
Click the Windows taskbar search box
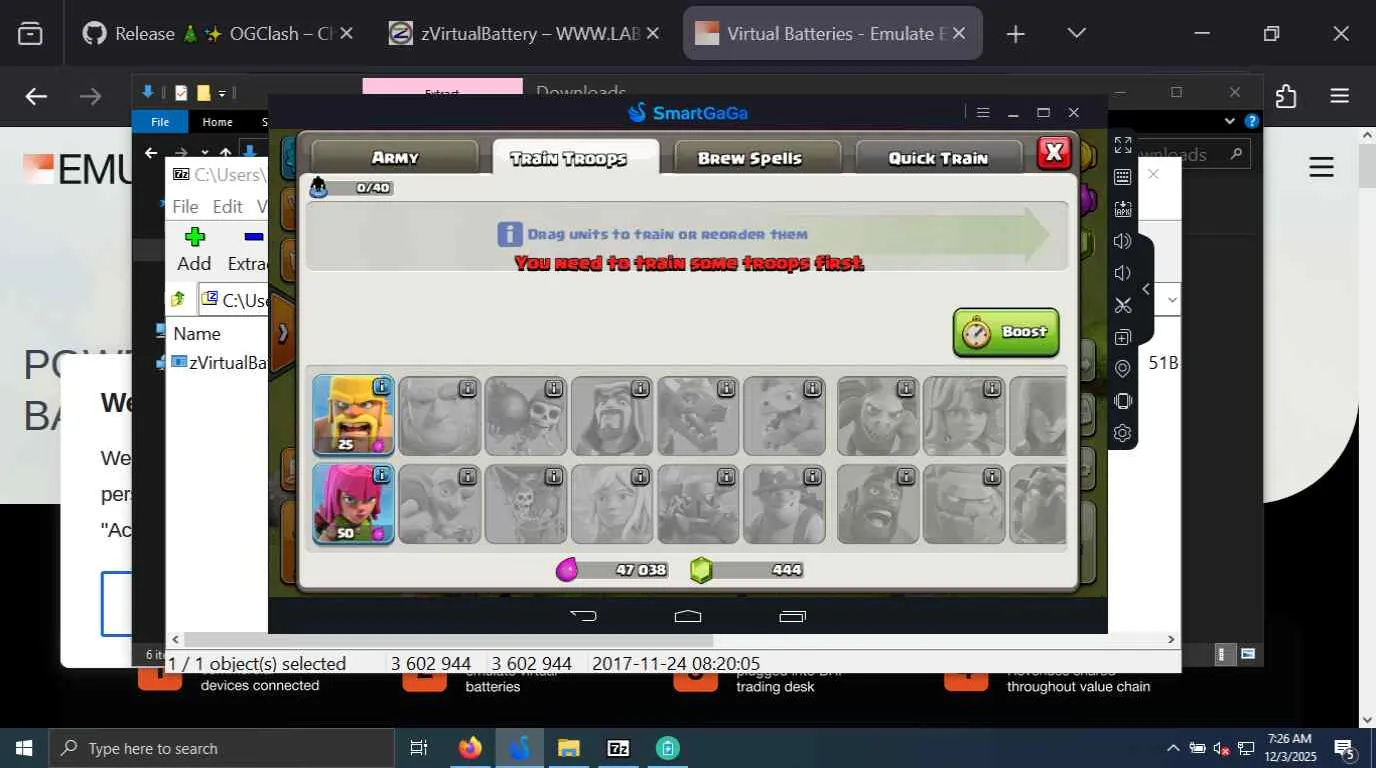[220, 748]
